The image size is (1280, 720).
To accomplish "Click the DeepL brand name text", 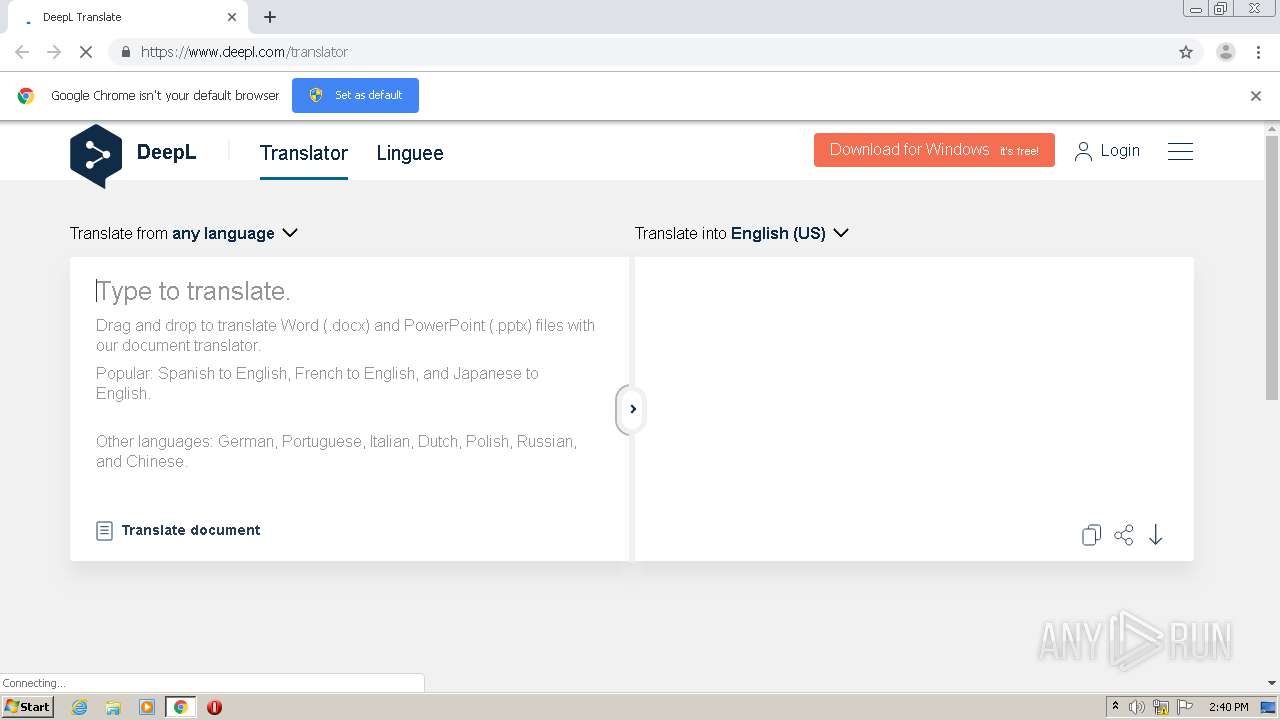I will (166, 153).
